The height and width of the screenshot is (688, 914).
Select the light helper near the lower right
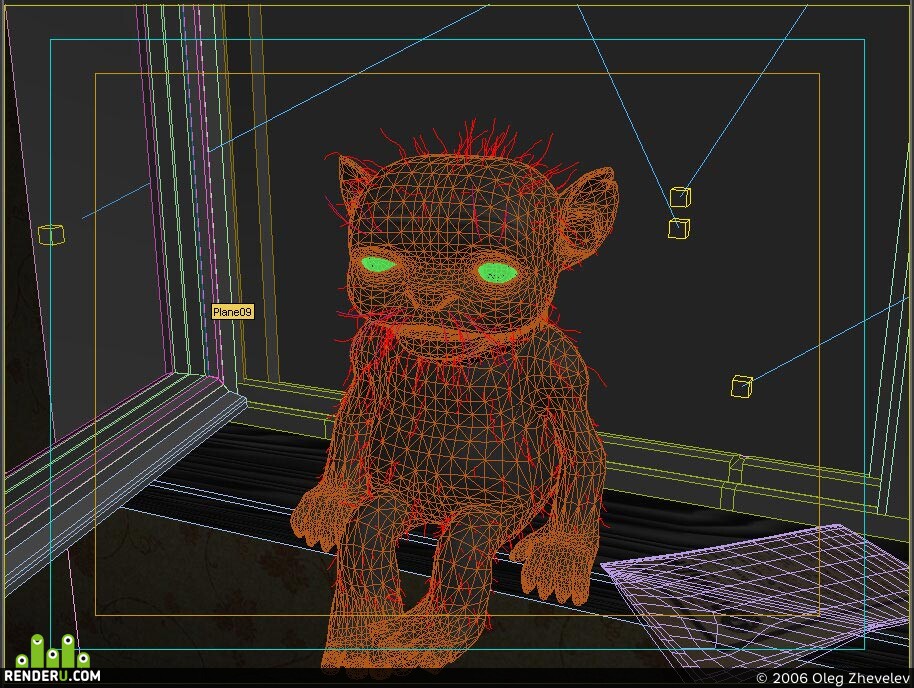coord(741,387)
